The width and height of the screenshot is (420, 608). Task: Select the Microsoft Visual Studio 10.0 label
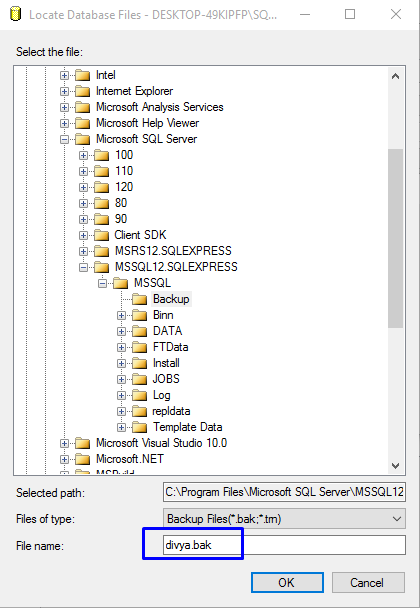tap(161, 443)
